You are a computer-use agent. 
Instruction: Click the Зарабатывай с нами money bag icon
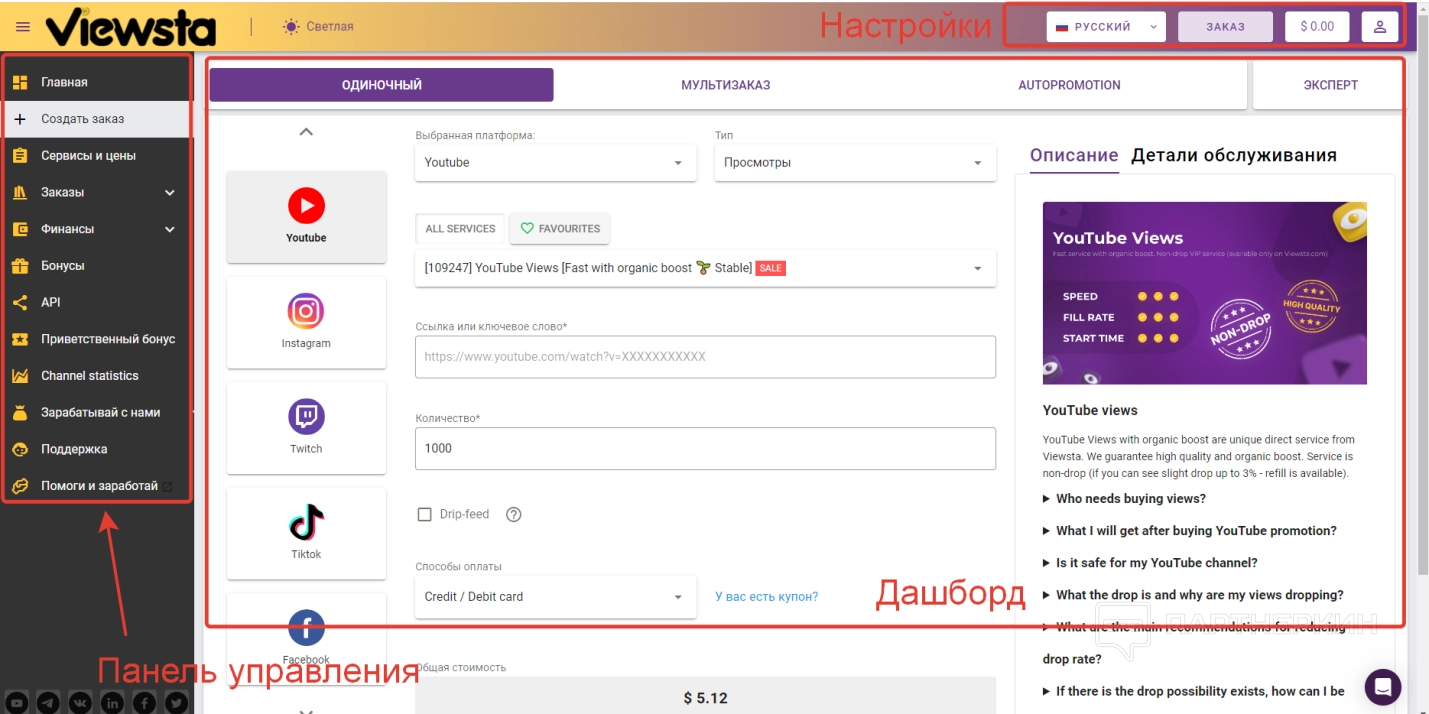click(x=20, y=412)
